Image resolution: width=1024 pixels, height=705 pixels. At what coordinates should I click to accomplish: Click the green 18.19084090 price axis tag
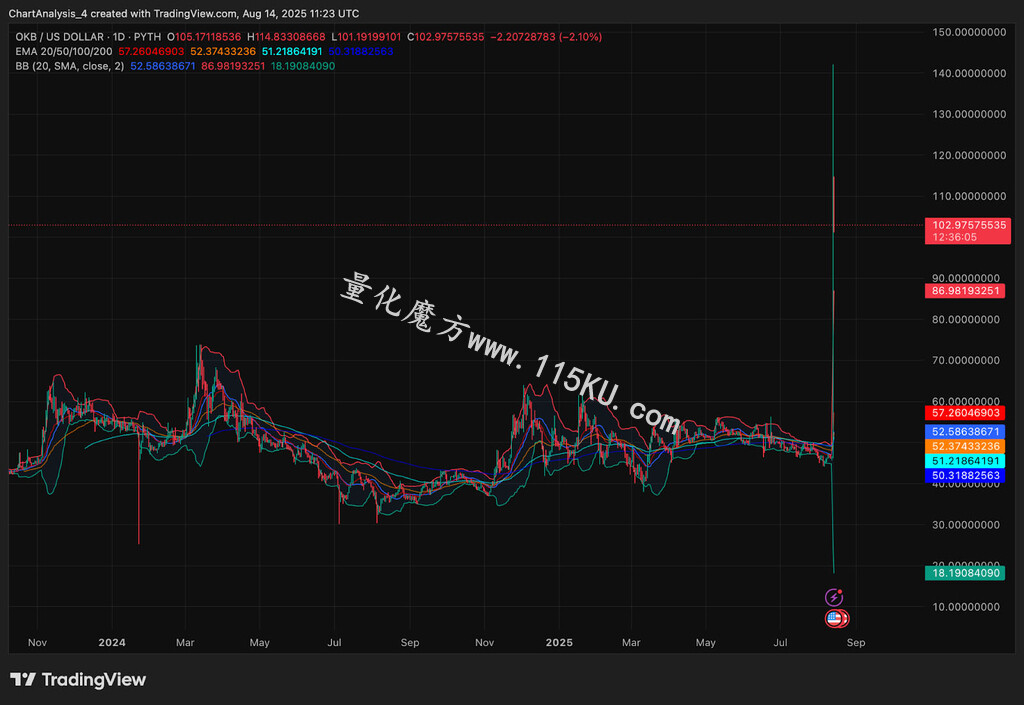pyautogui.click(x=965, y=573)
